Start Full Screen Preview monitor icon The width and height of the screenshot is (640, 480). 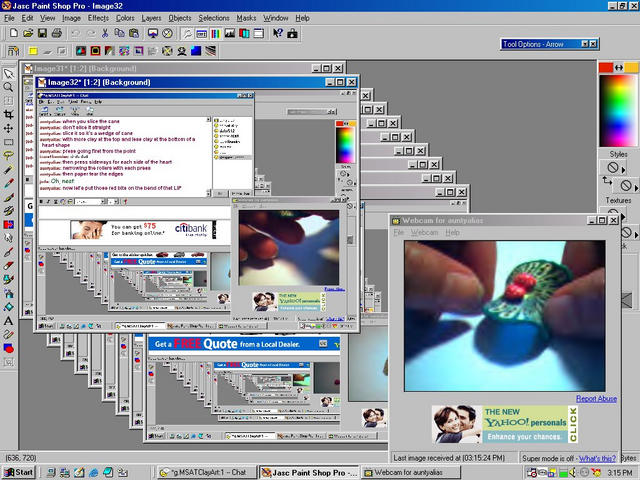(153, 33)
